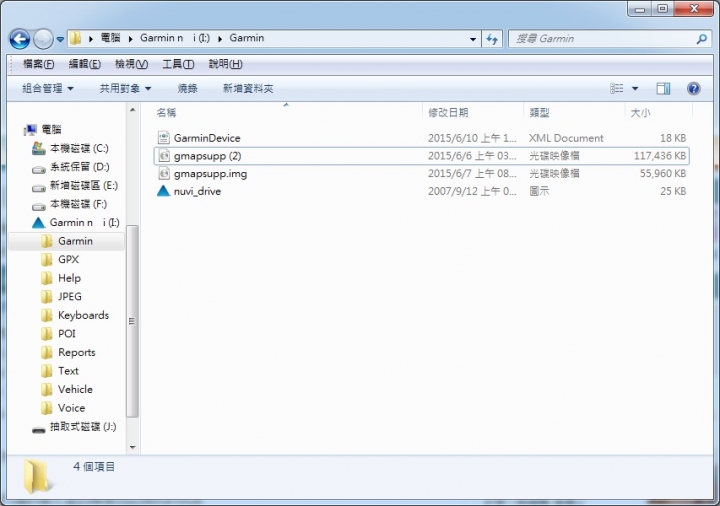The width and height of the screenshot is (720, 506).
Task: Click the nuvi_drive file name
Action: tap(197, 191)
